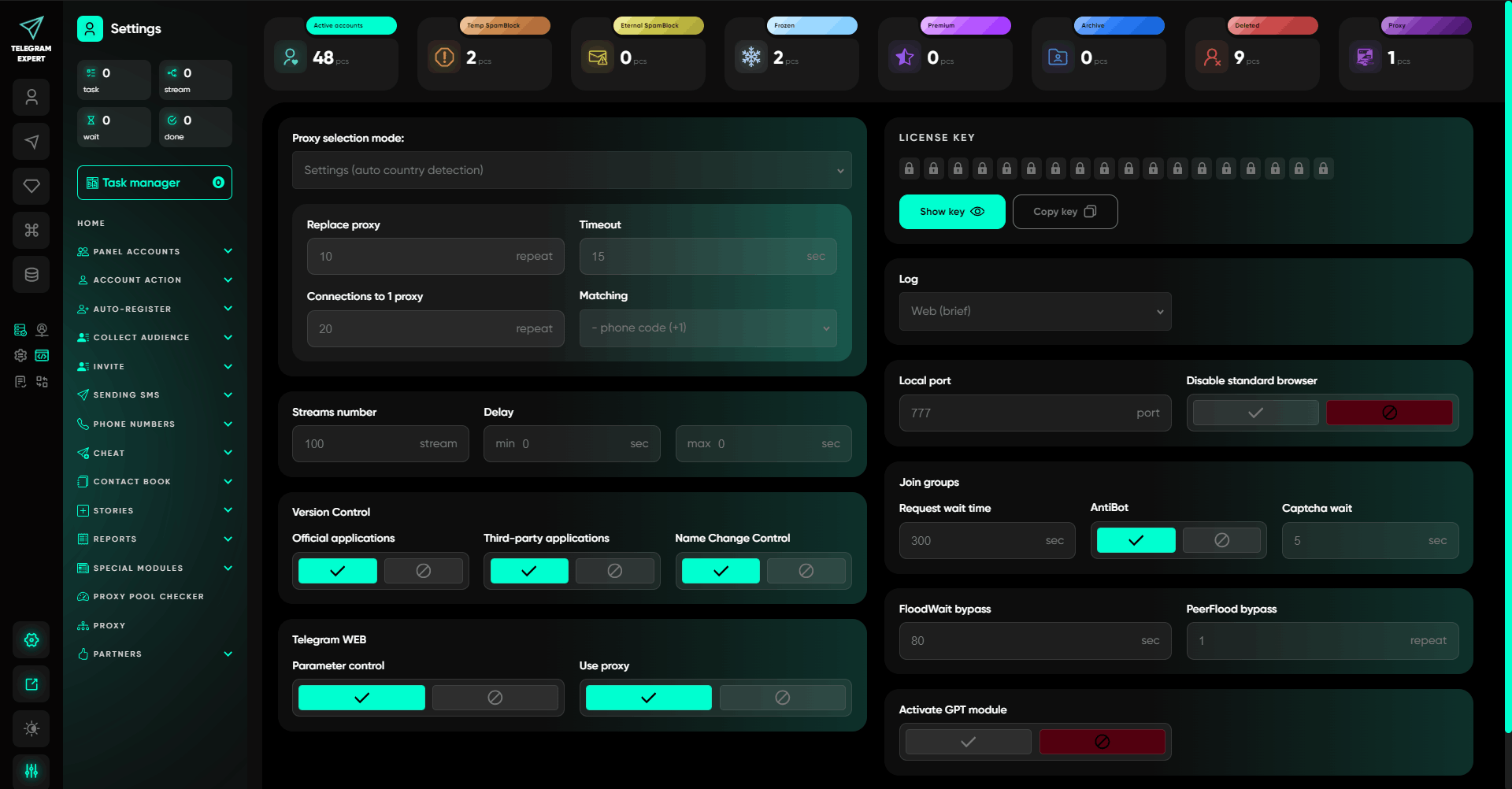Disable Name Change Control
1512x789 pixels.
pyautogui.click(x=806, y=571)
